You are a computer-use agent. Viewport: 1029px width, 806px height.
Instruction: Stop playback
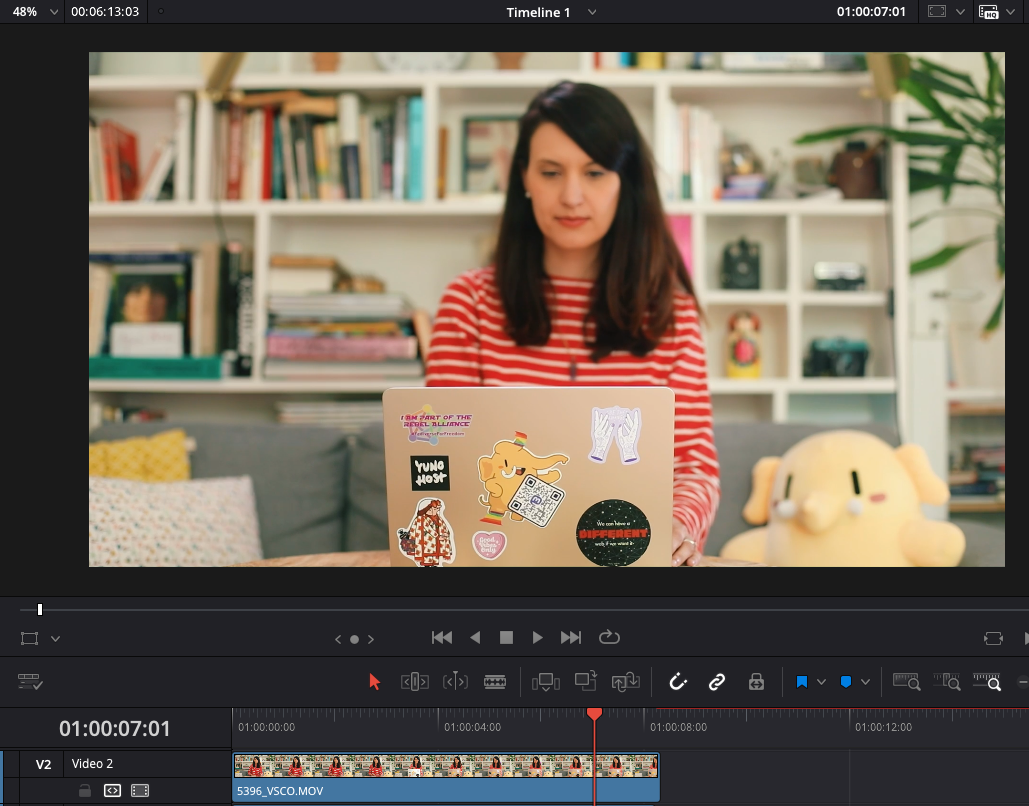506,637
